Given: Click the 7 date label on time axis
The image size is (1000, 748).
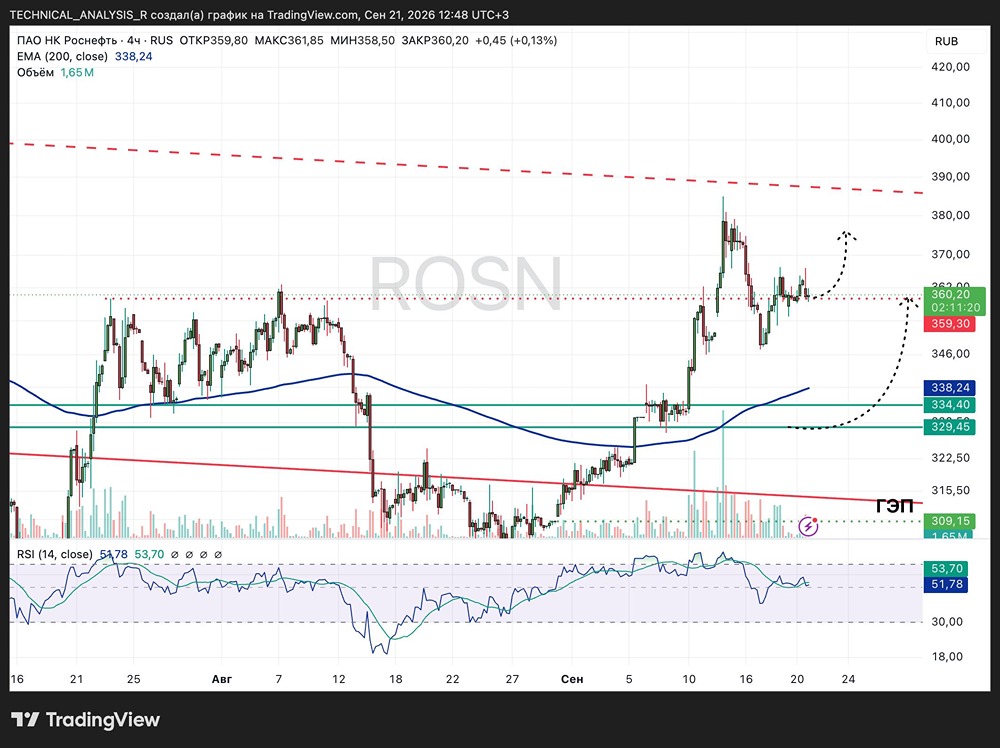Looking at the screenshot, I should (279, 679).
